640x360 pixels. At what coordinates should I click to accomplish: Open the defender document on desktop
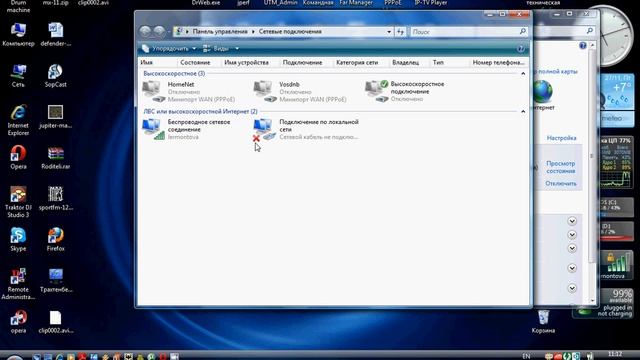pos(56,35)
